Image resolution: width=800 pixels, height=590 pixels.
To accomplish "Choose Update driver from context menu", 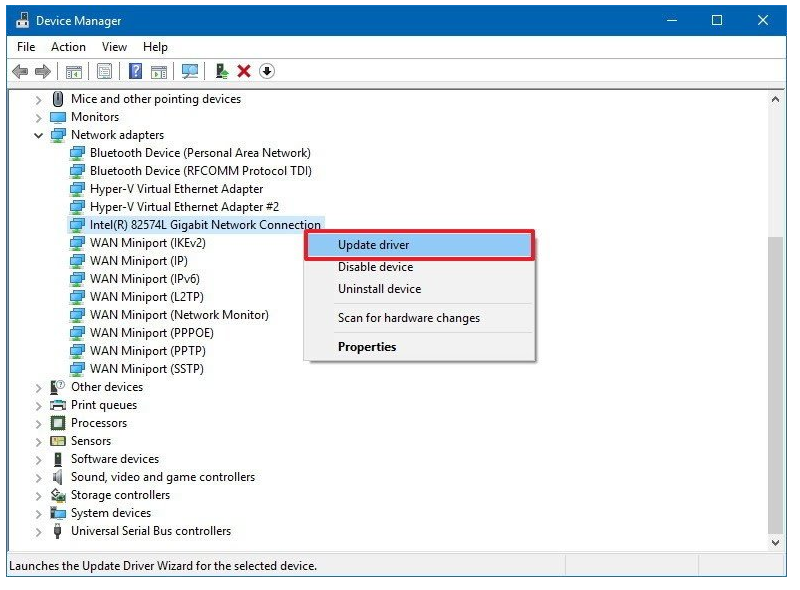I will click(x=419, y=245).
